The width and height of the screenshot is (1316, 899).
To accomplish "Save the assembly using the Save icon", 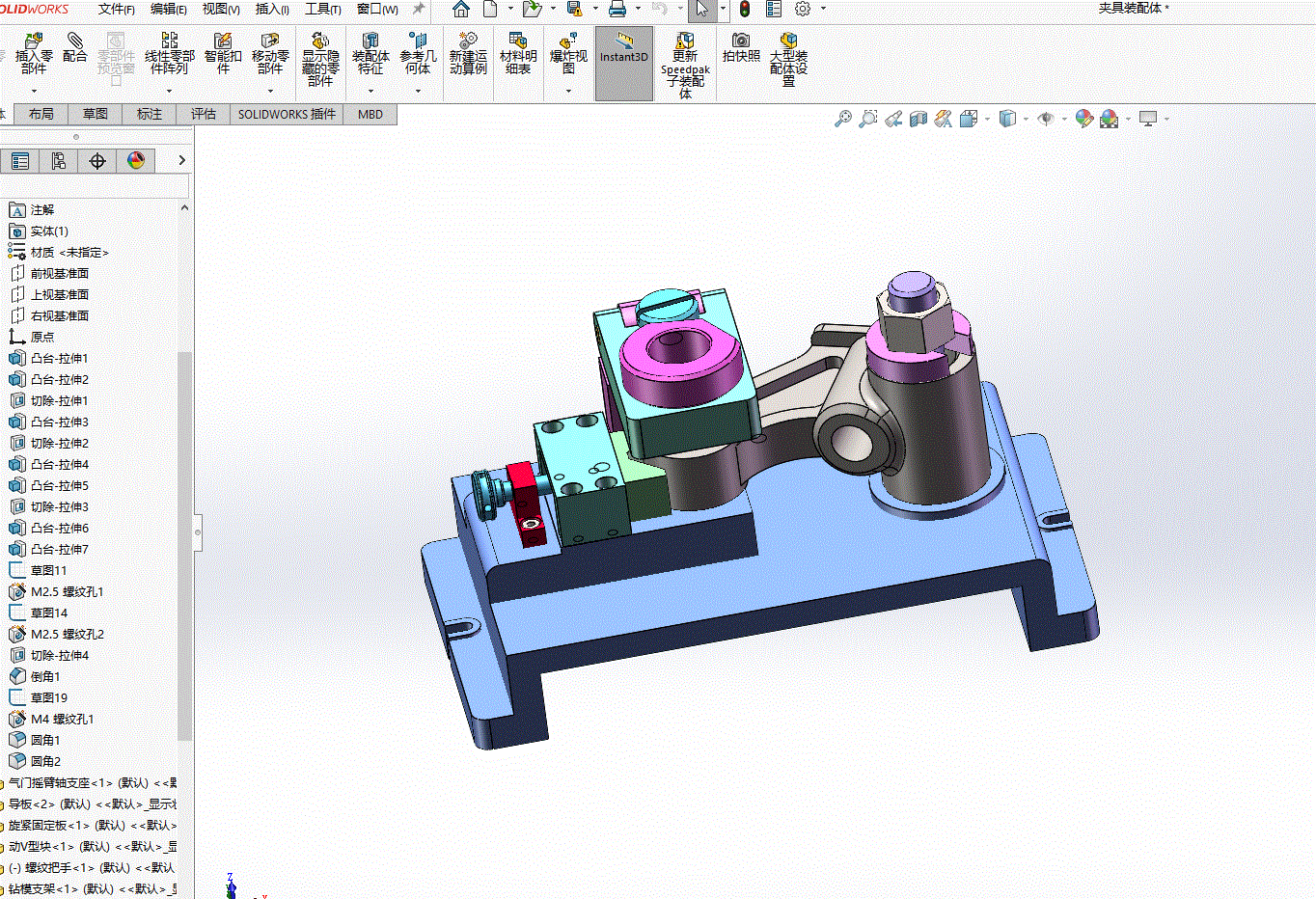I will click(574, 10).
